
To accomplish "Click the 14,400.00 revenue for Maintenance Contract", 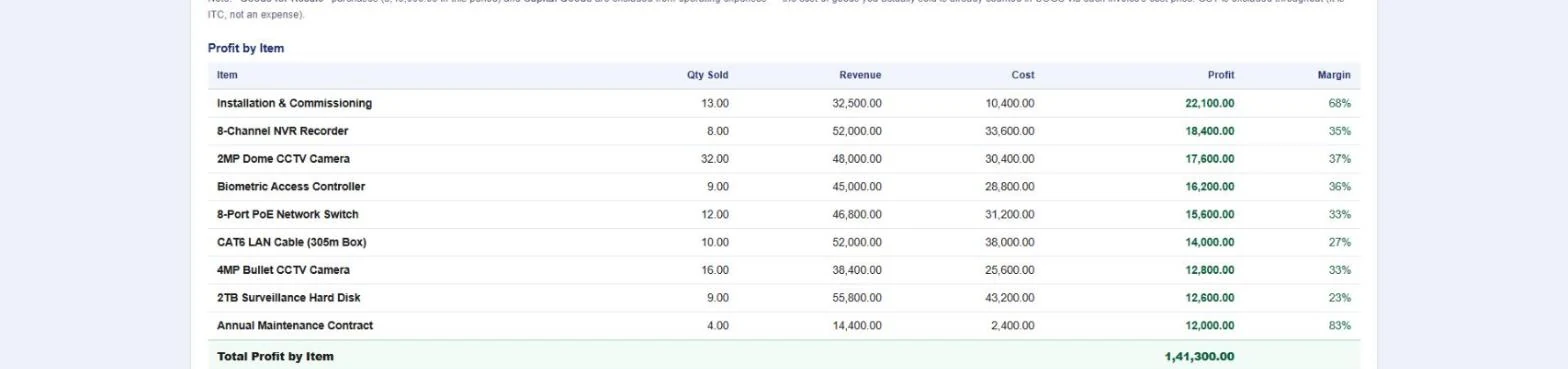I will [x=857, y=326].
